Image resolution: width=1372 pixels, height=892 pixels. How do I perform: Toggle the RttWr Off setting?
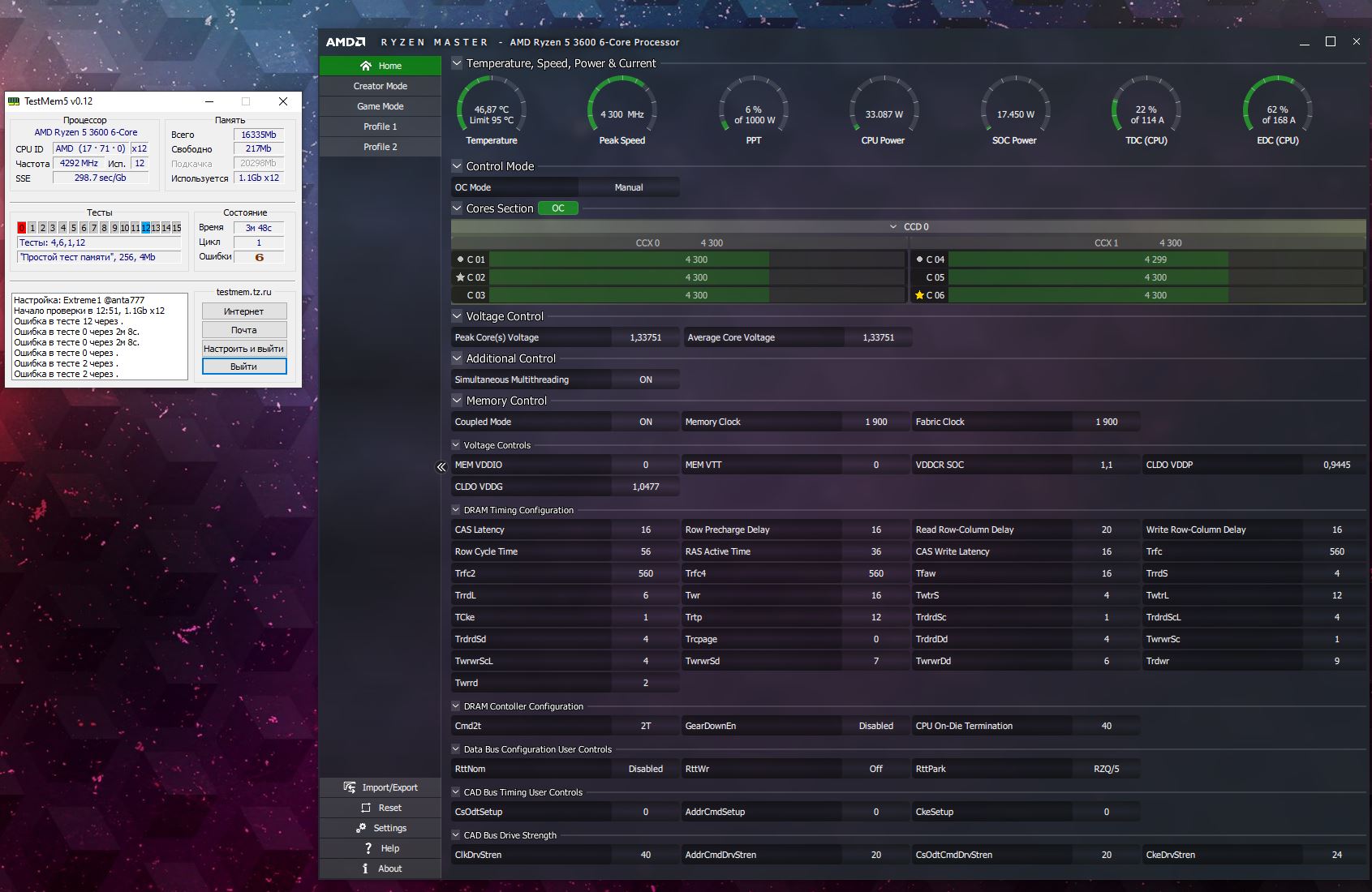tap(876, 769)
